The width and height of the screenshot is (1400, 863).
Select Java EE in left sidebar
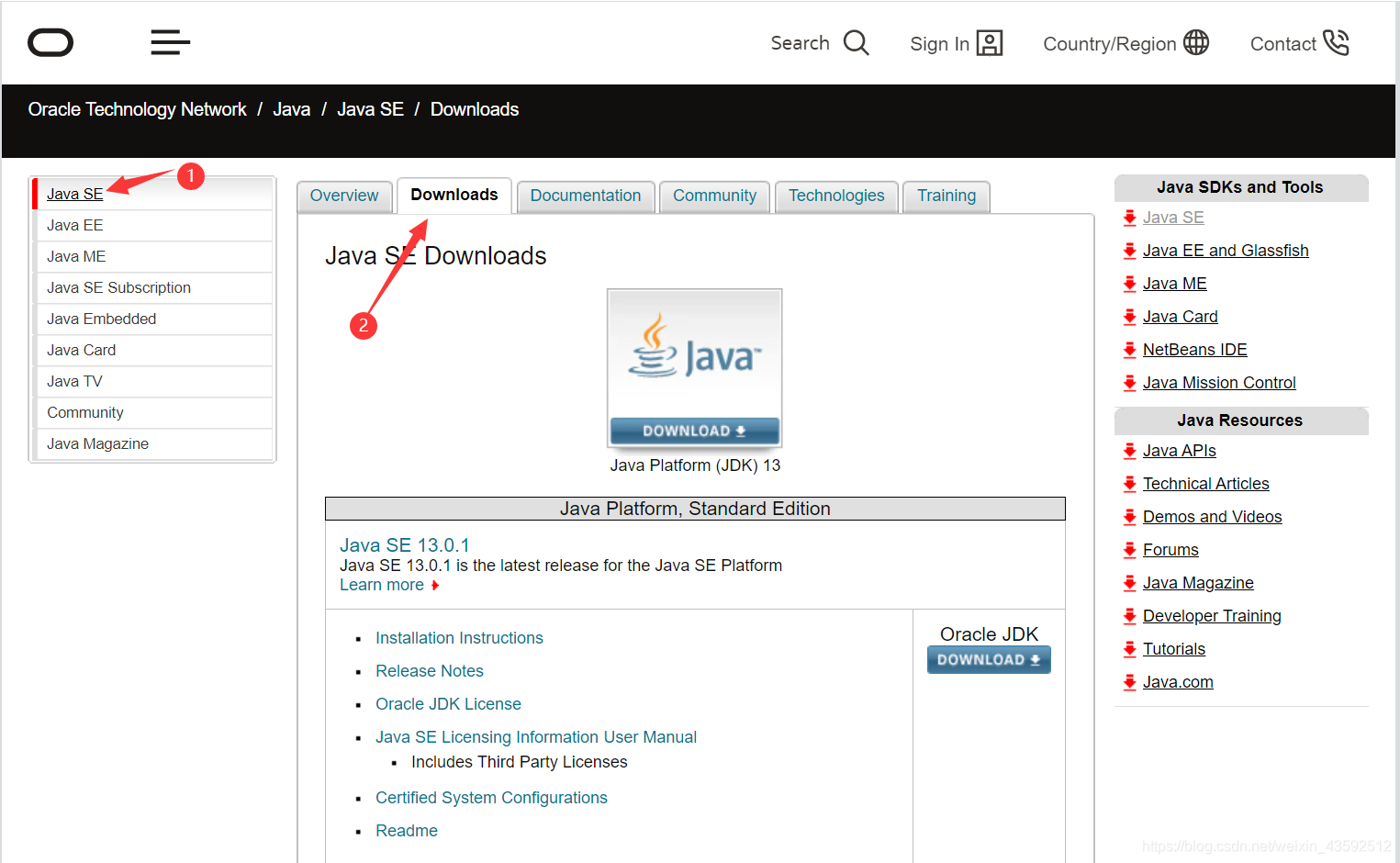[x=152, y=225]
